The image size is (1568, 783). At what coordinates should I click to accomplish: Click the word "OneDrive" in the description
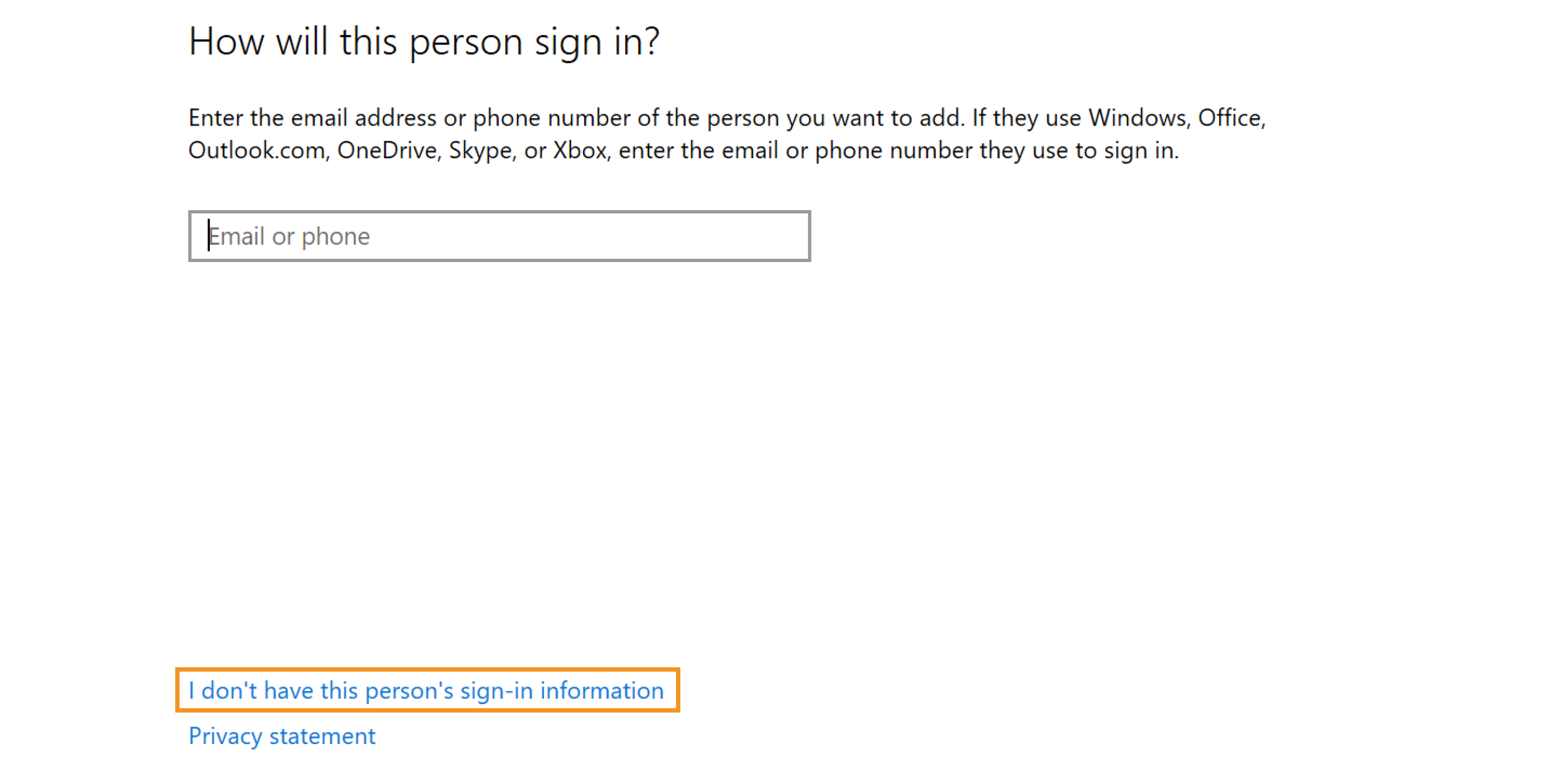click(x=388, y=150)
